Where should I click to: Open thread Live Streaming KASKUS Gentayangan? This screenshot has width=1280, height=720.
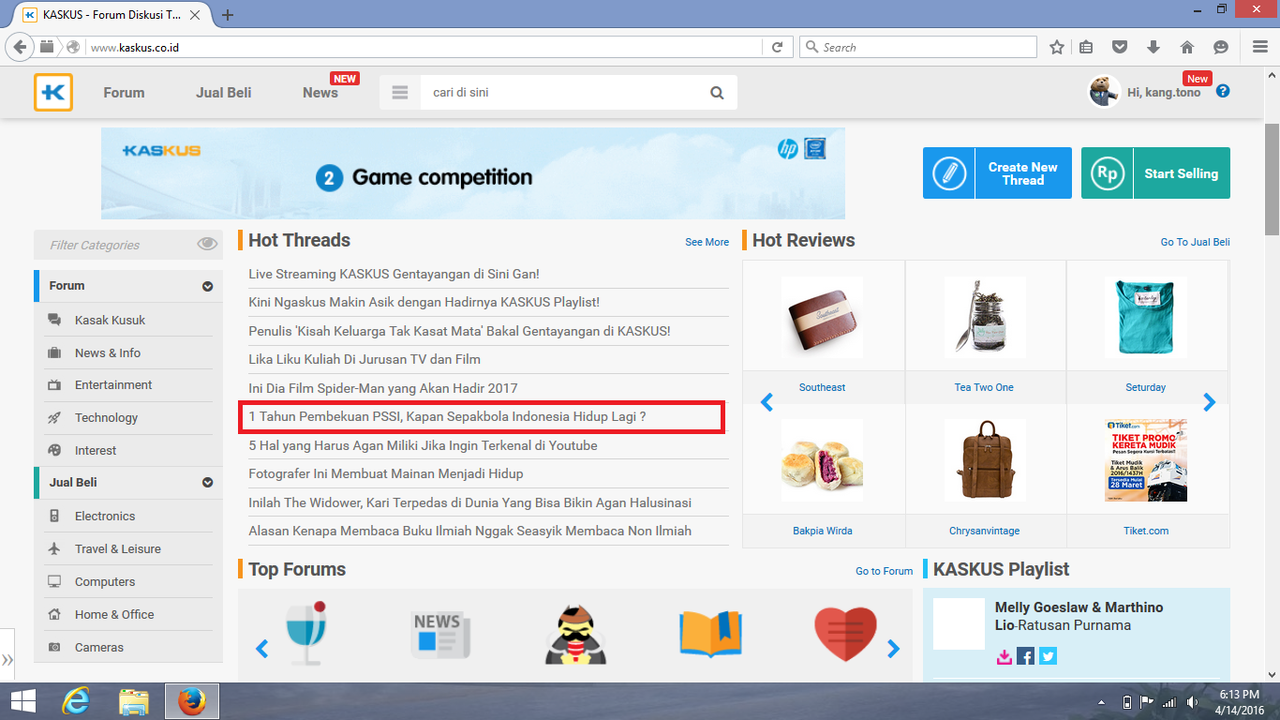coord(394,274)
